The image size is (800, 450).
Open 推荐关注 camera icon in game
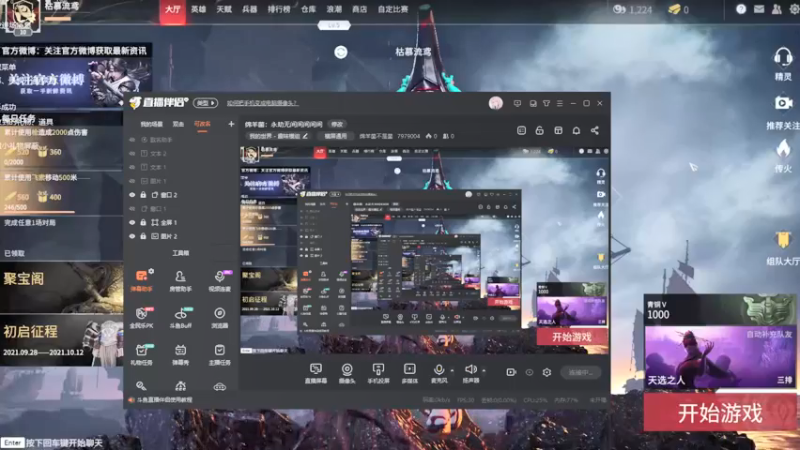pos(783,112)
